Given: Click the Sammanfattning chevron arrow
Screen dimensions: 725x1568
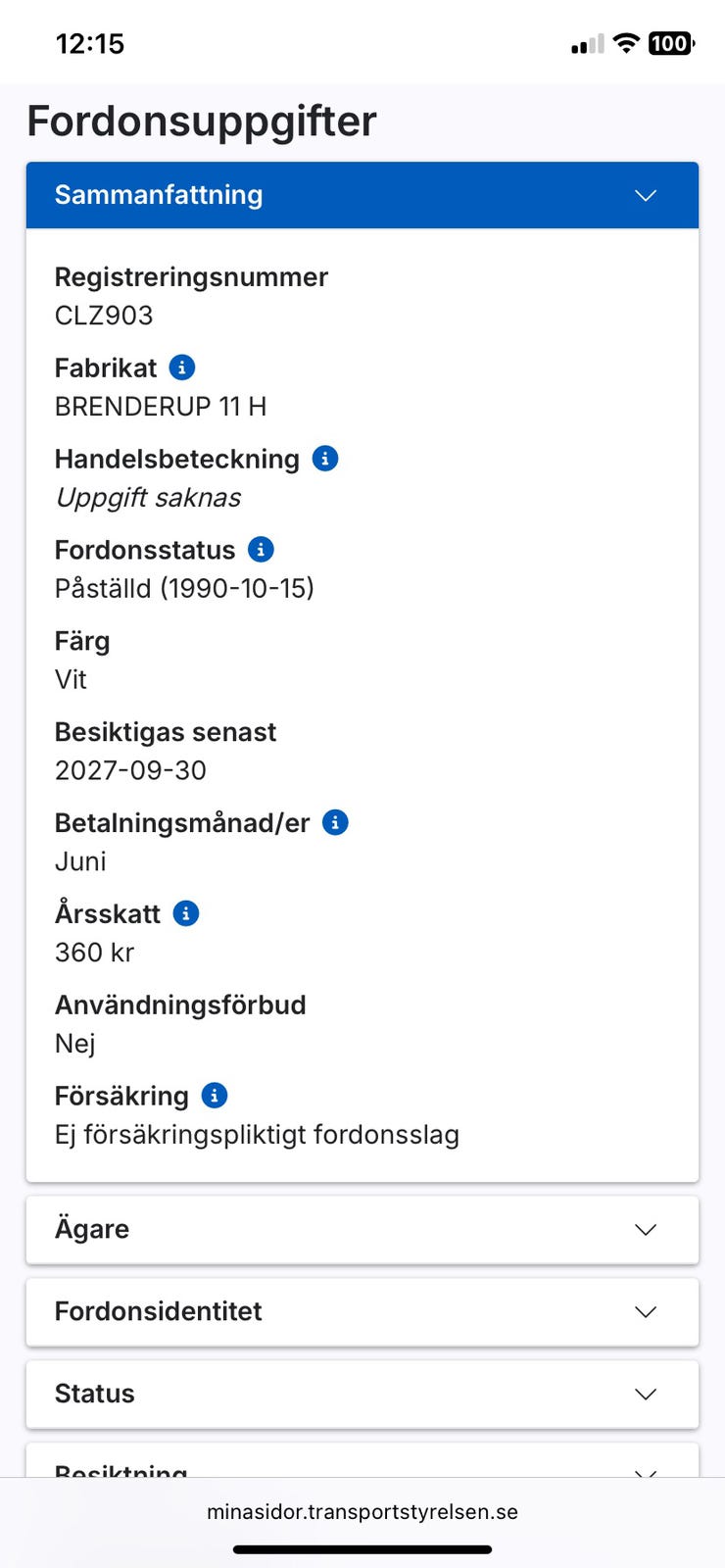Looking at the screenshot, I should click(x=646, y=195).
